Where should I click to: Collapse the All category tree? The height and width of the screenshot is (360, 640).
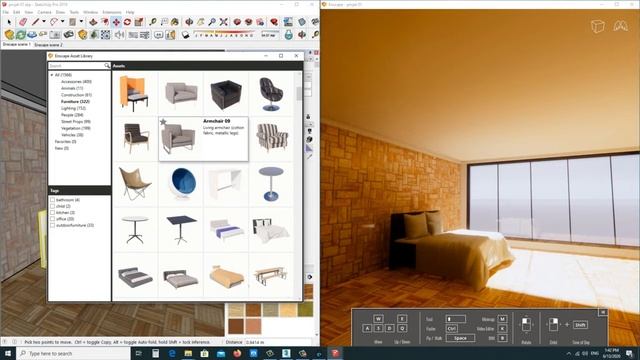52,75
